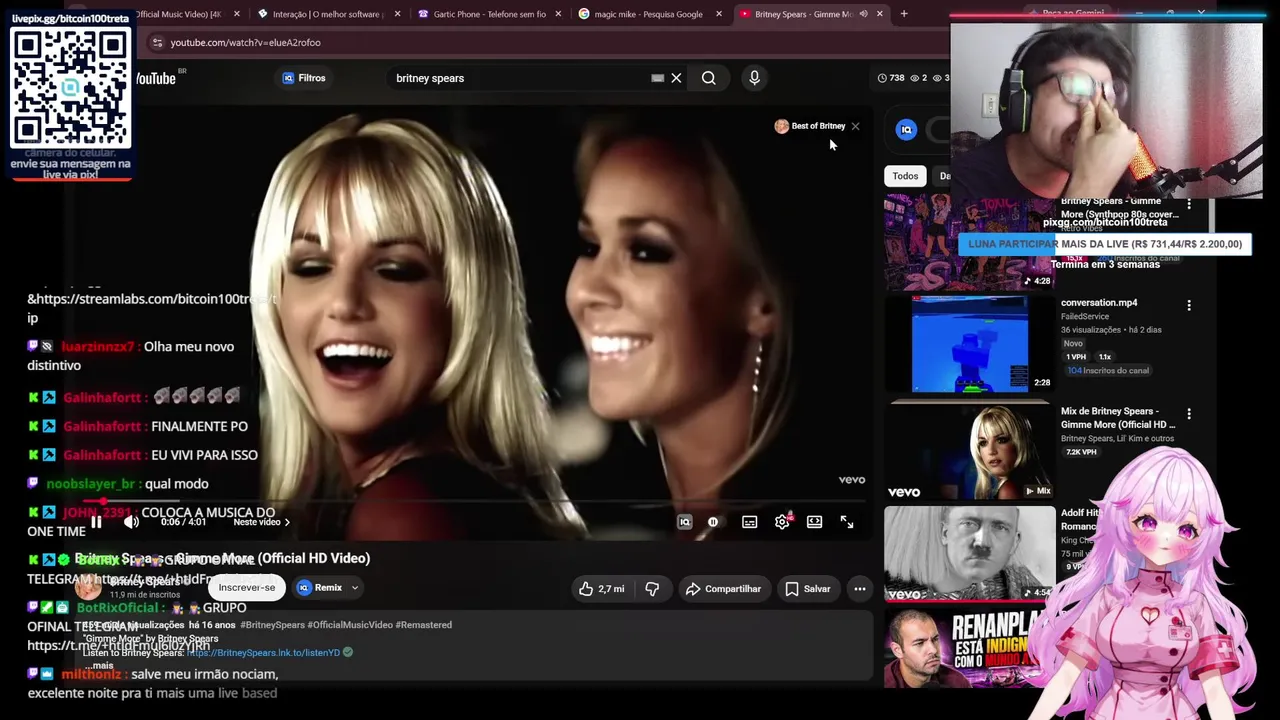The width and height of the screenshot is (1280, 720).
Task: Click the 'Filtros' button near the YouTube logo
Action: pos(304,78)
